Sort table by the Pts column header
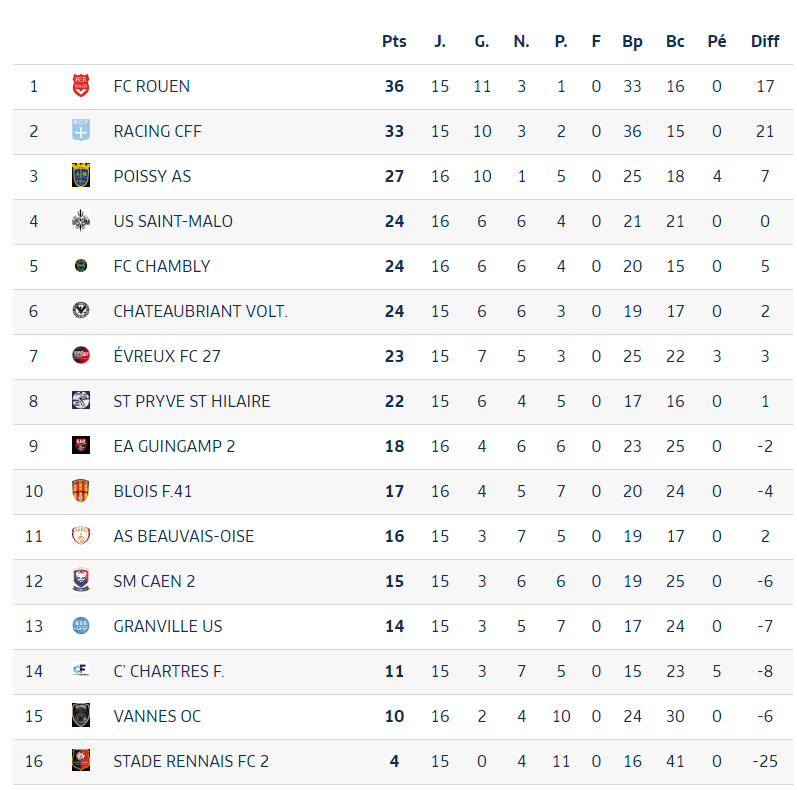The image size is (797, 790). [x=394, y=41]
